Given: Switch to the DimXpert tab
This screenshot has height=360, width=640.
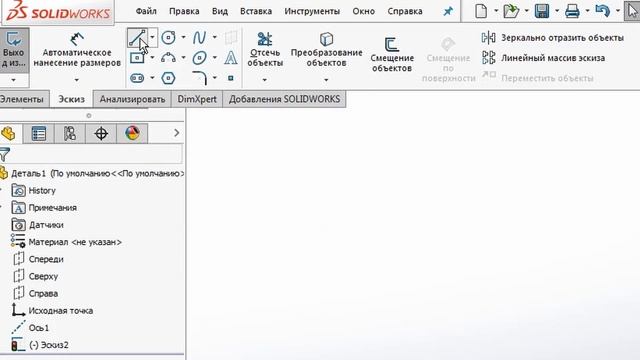Looking at the screenshot, I should [197, 99].
